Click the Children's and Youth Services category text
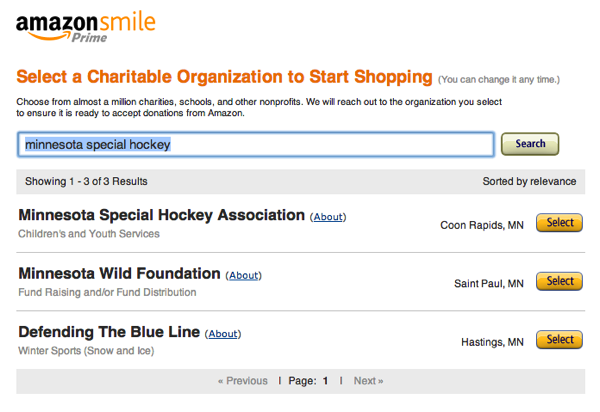The image size is (600, 412). (89, 234)
